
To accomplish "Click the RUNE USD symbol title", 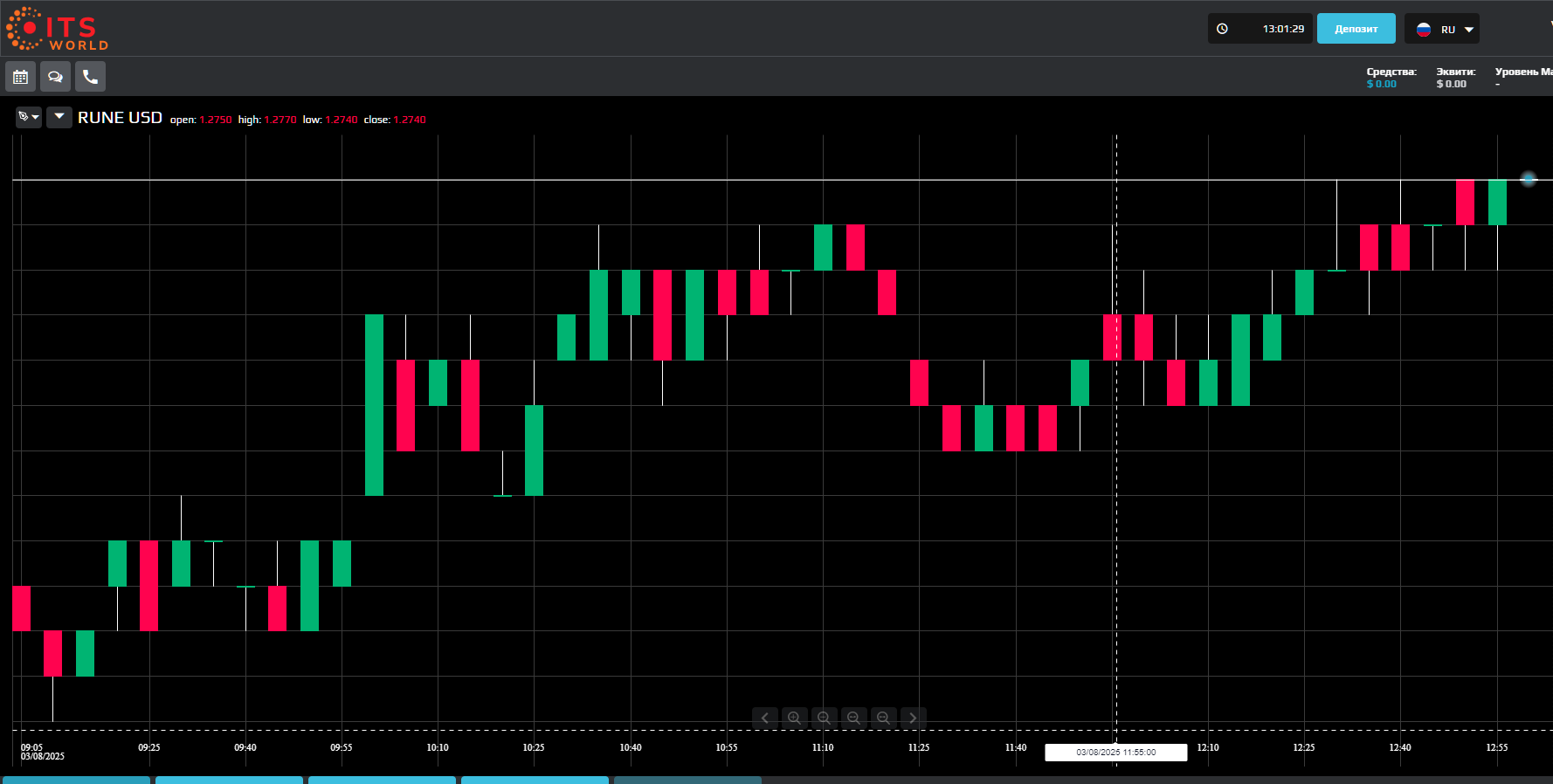I will pyautogui.click(x=120, y=118).
